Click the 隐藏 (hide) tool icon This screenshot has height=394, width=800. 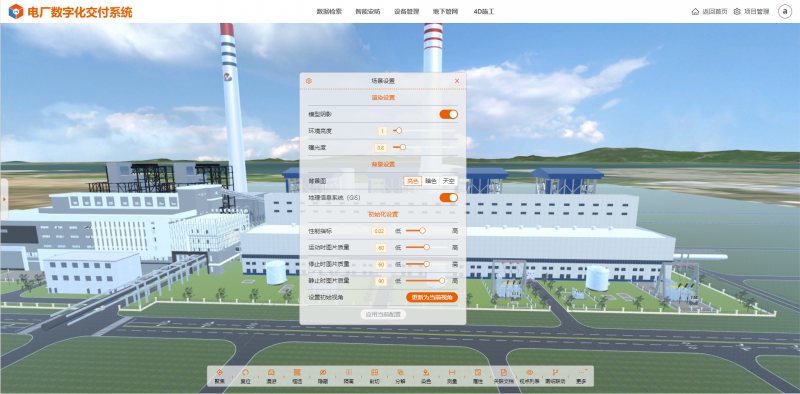click(x=323, y=373)
